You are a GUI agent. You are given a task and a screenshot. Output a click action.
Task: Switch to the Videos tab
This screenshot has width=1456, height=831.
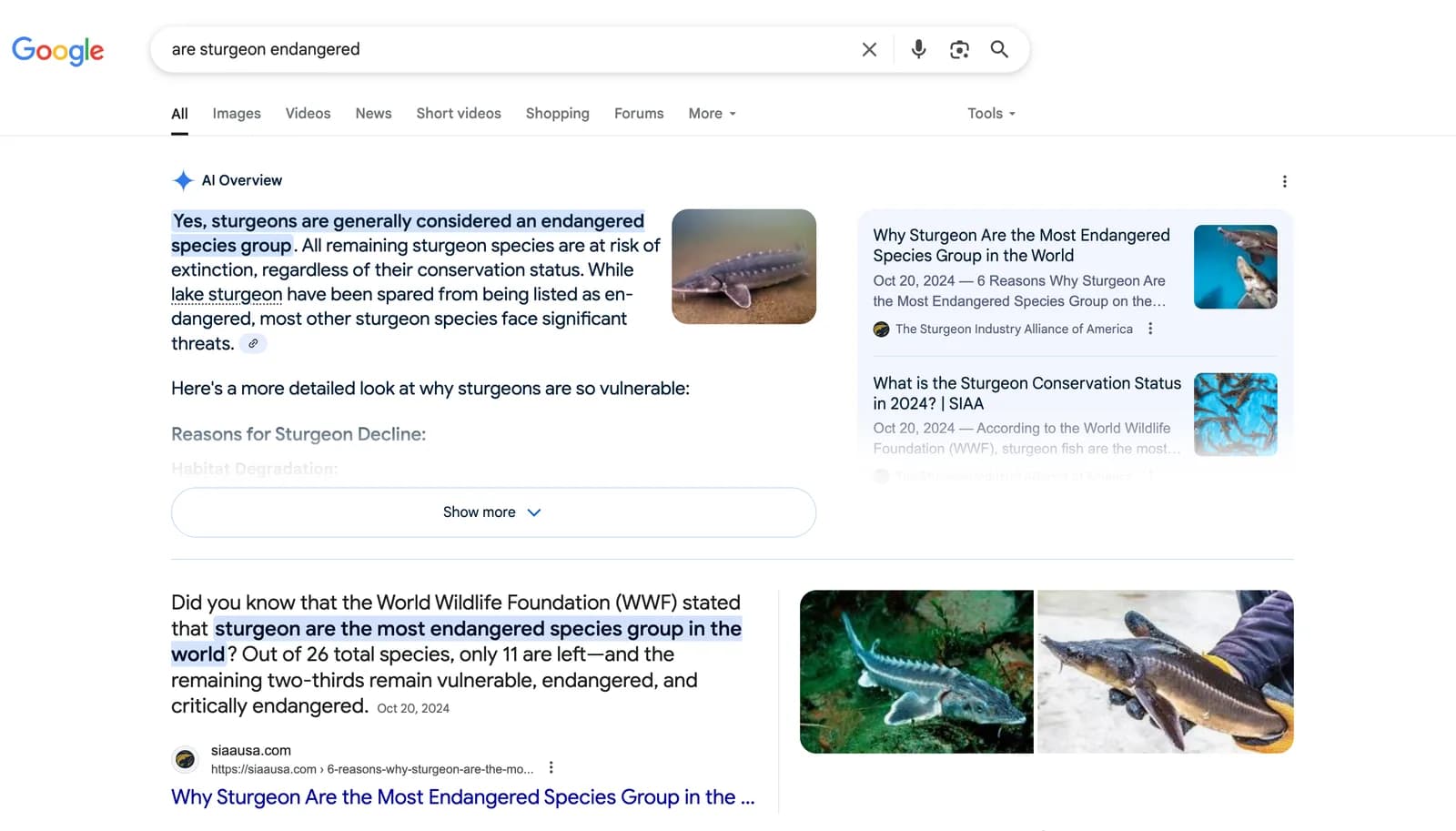pos(308,113)
